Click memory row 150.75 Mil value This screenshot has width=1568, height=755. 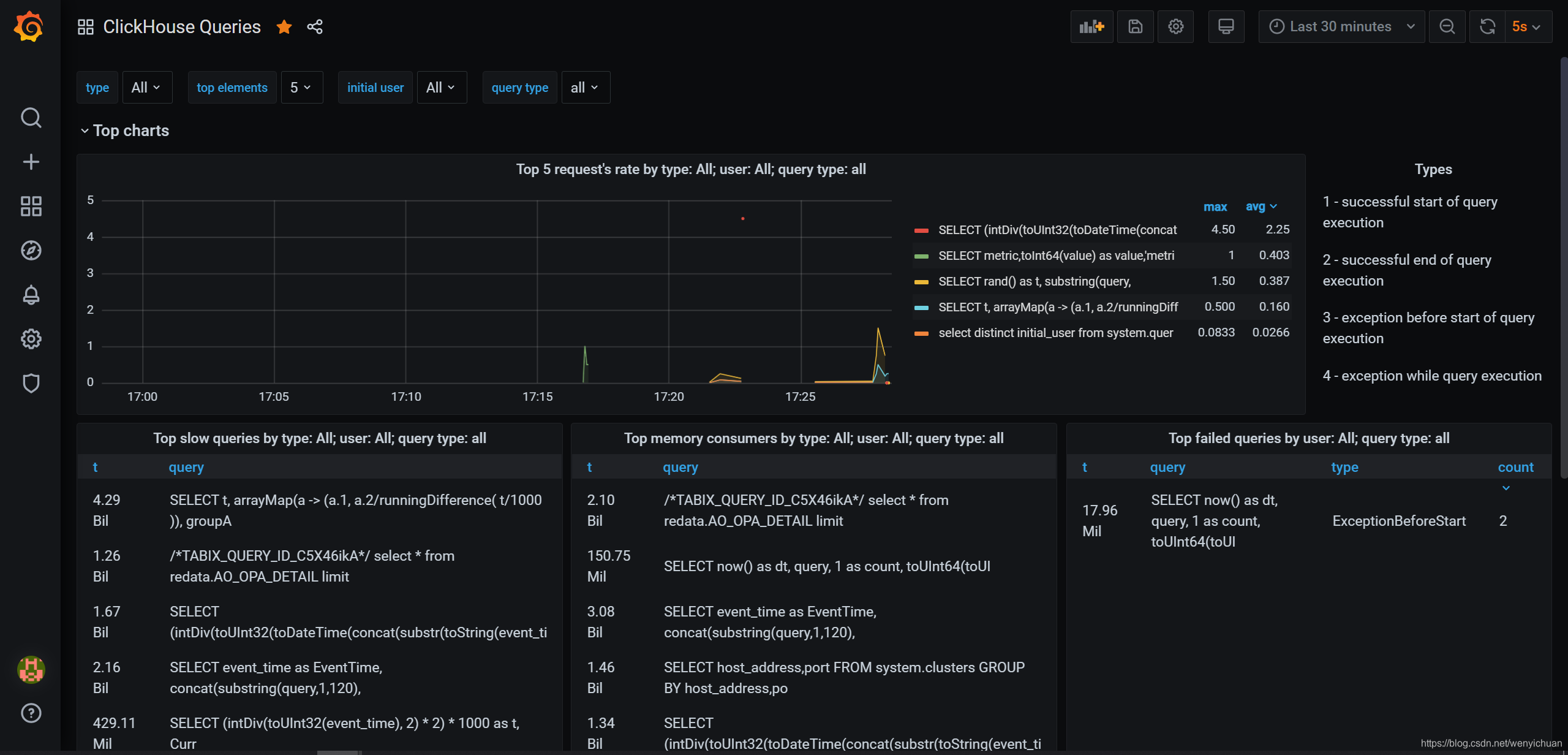pos(608,566)
